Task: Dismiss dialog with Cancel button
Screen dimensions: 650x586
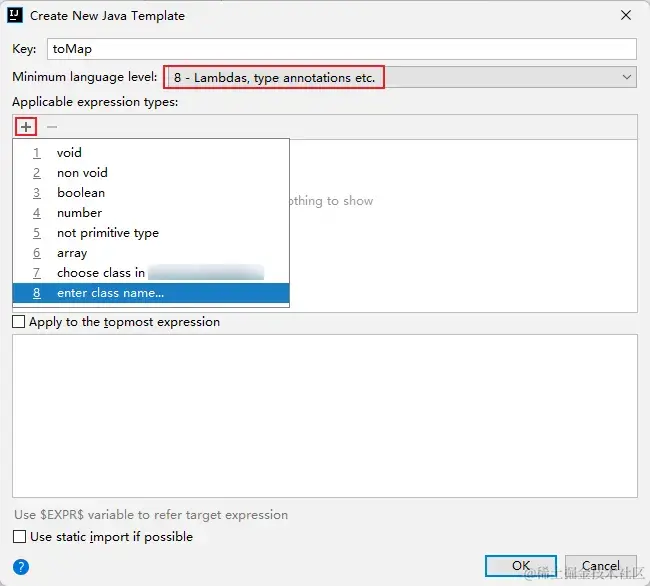Action: coord(601,566)
